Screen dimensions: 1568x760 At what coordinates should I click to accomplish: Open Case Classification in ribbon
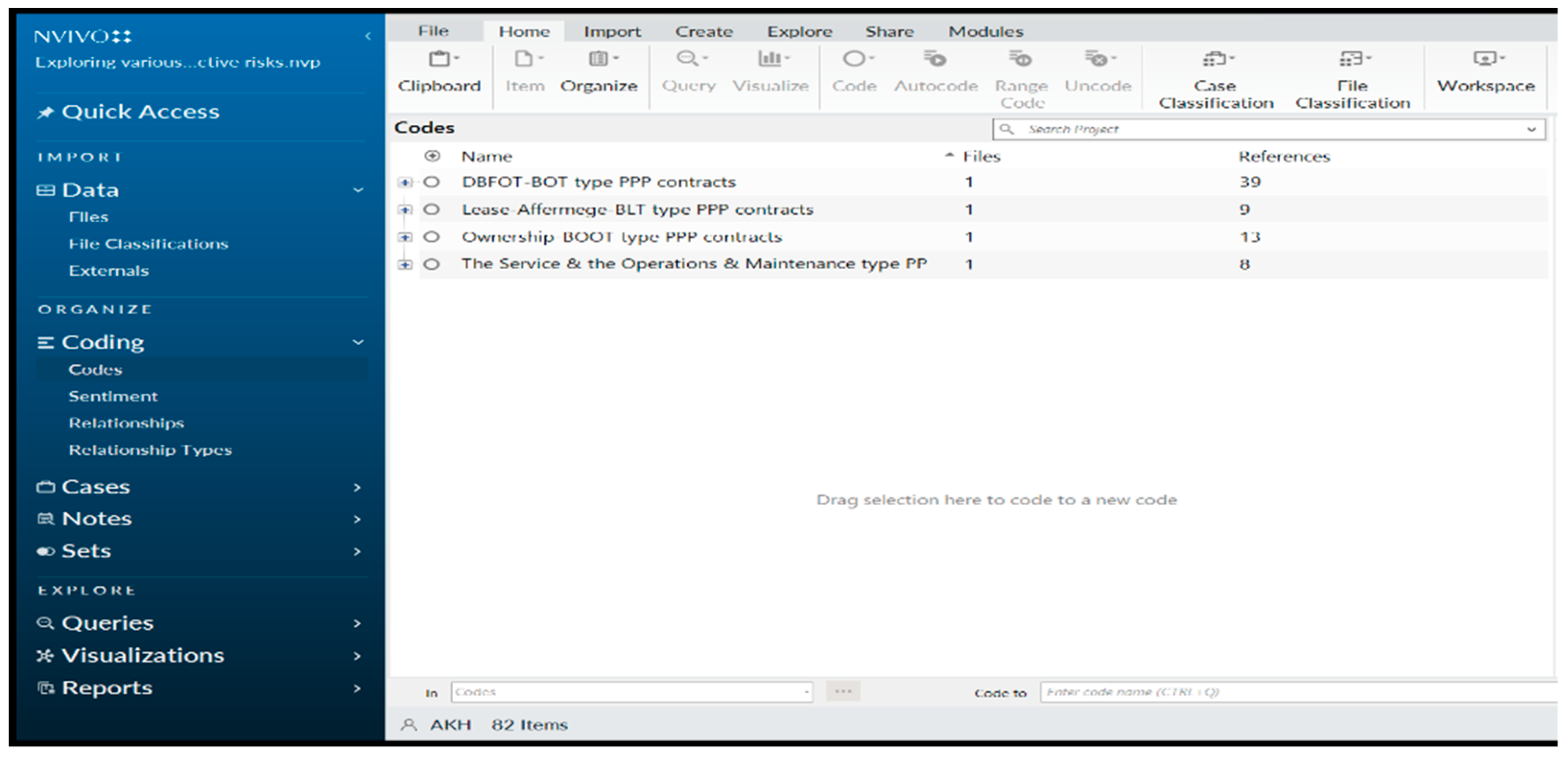(x=1215, y=59)
